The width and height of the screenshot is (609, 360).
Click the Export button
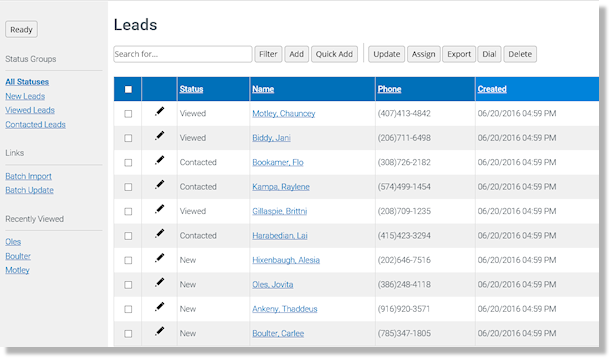(x=459, y=54)
